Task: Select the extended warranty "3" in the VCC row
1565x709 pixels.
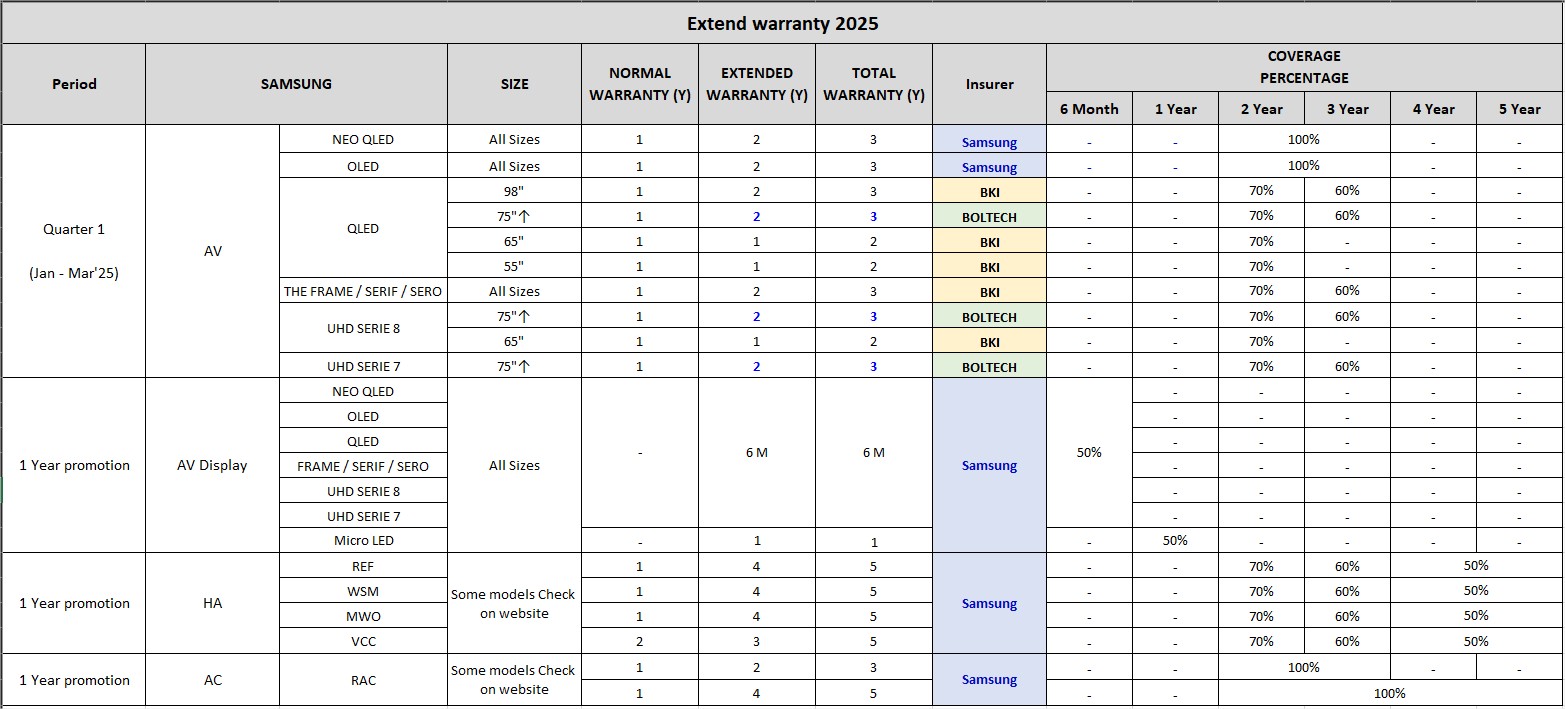Action: pos(757,641)
